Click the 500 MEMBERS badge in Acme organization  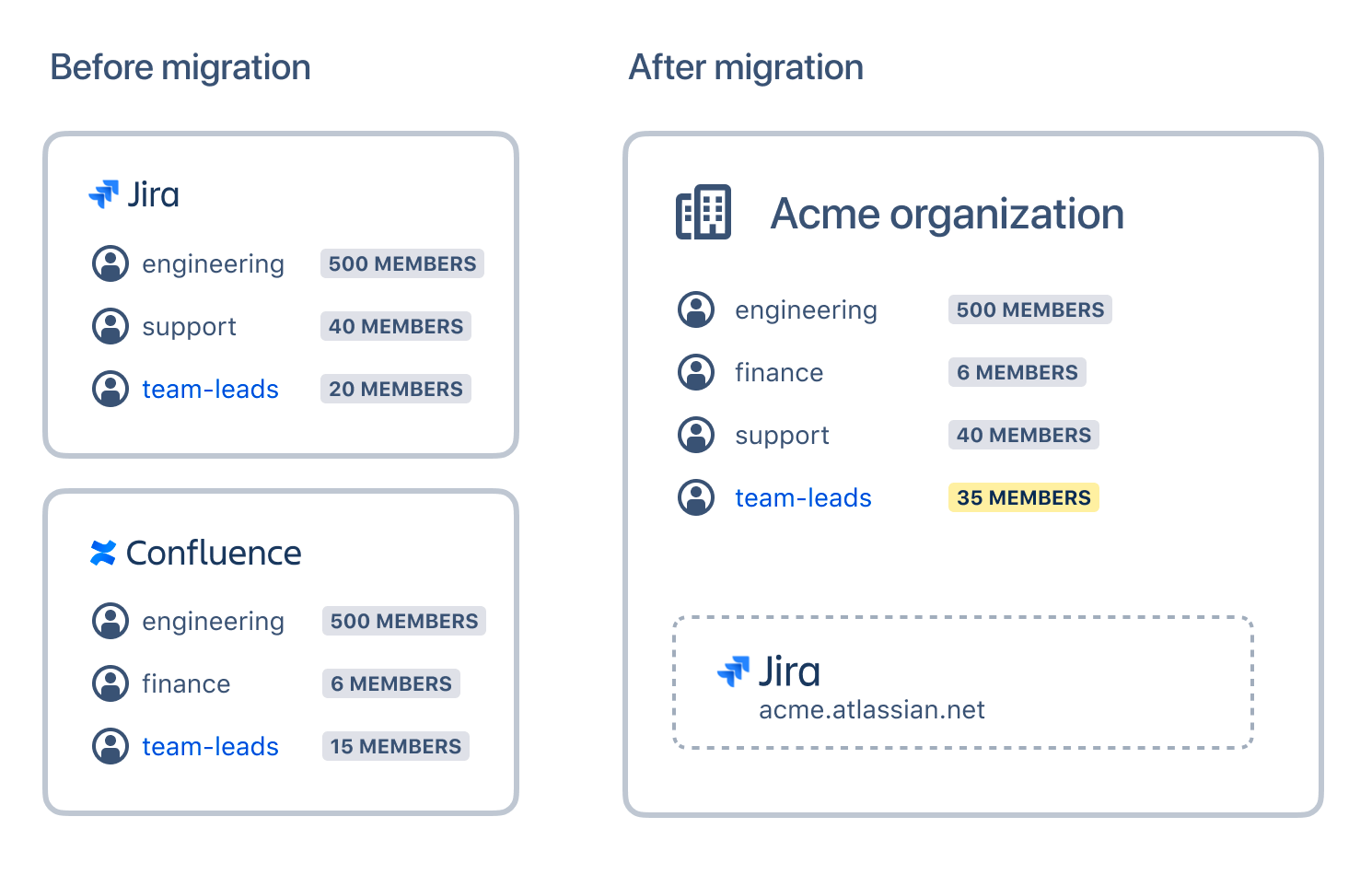click(x=1030, y=309)
